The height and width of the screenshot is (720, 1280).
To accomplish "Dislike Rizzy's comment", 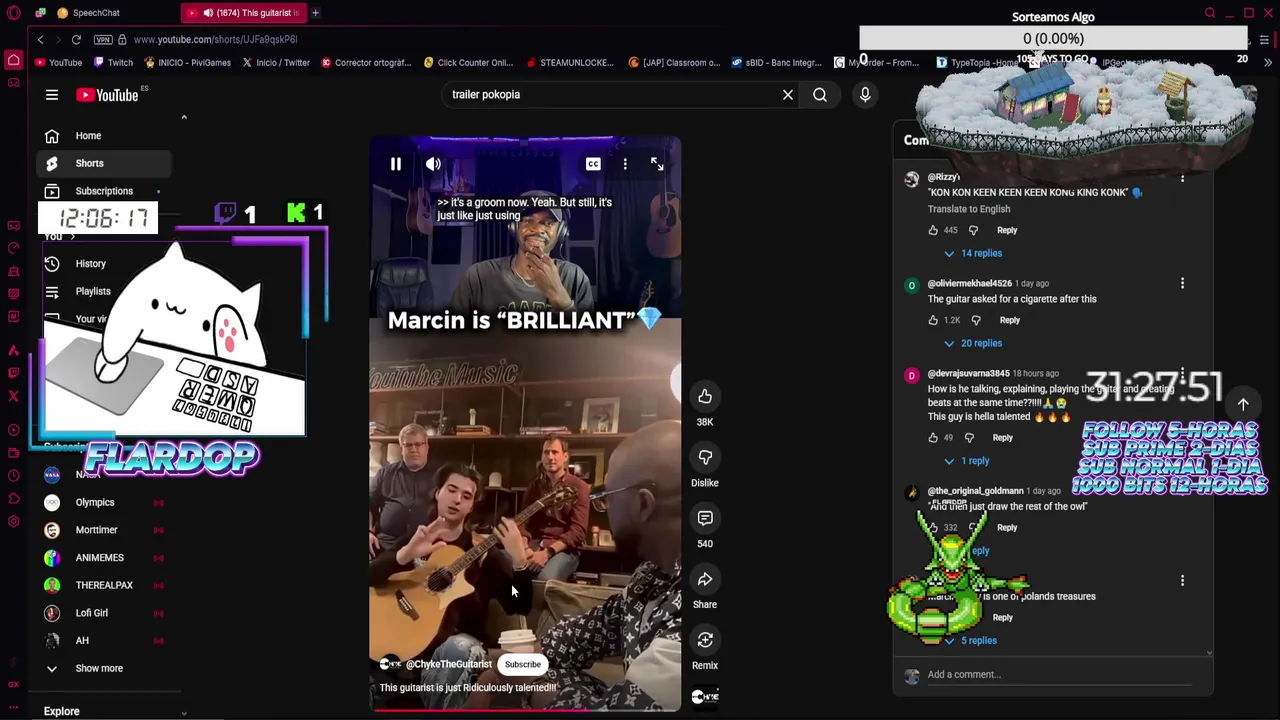I will pos(973,230).
